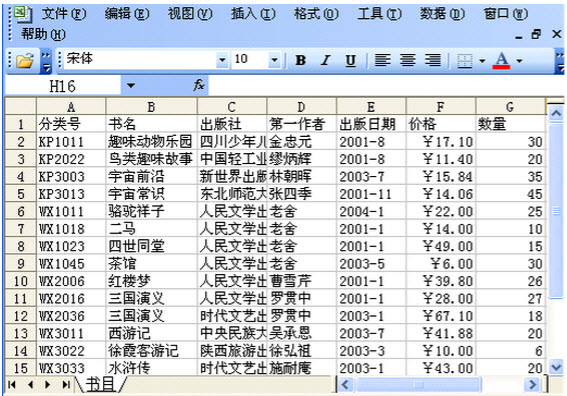Click the Excel workbook icon beside 文件
This screenshot has height=396, width=567.
click(x=22, y=14)
